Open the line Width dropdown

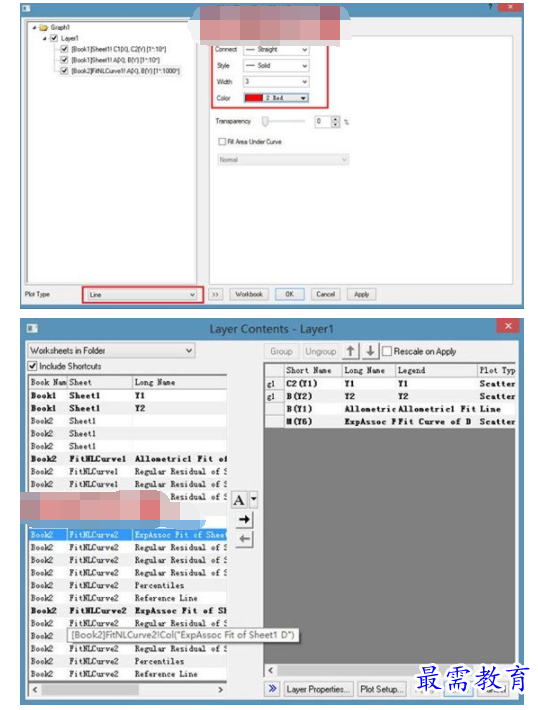[276, 82]
